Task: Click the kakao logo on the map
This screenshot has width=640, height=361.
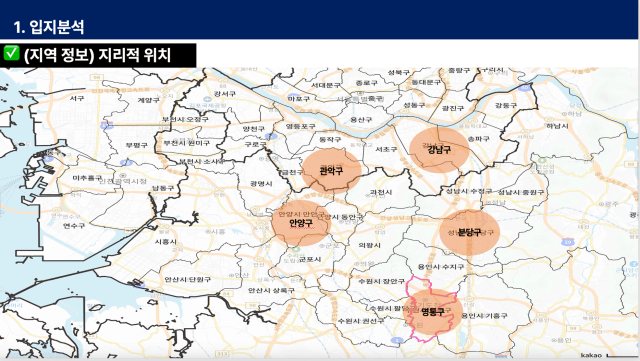Action: pyautogui.click(x=591, y=355)
